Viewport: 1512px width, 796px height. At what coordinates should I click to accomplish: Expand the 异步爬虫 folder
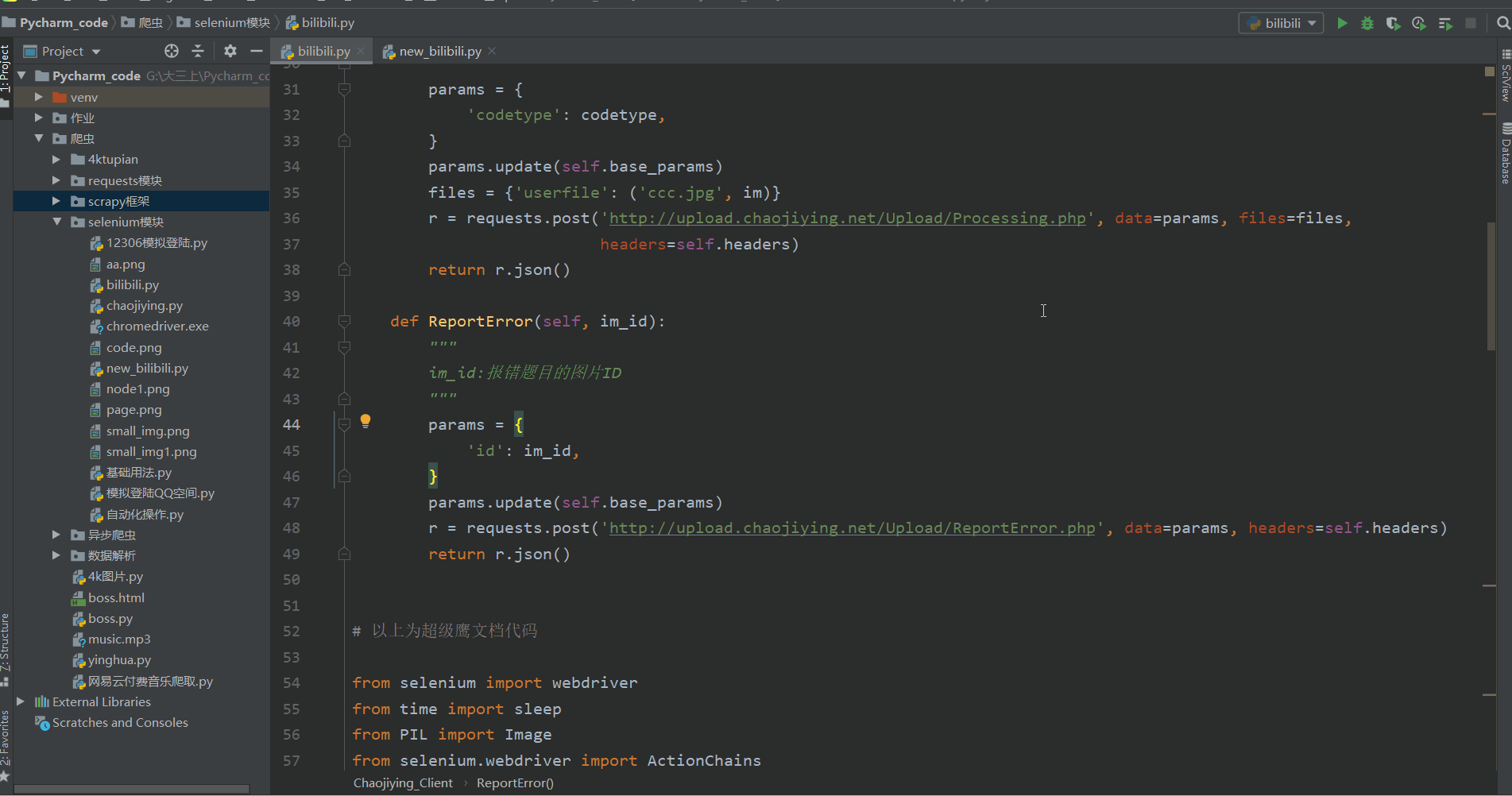coord(56,535)
